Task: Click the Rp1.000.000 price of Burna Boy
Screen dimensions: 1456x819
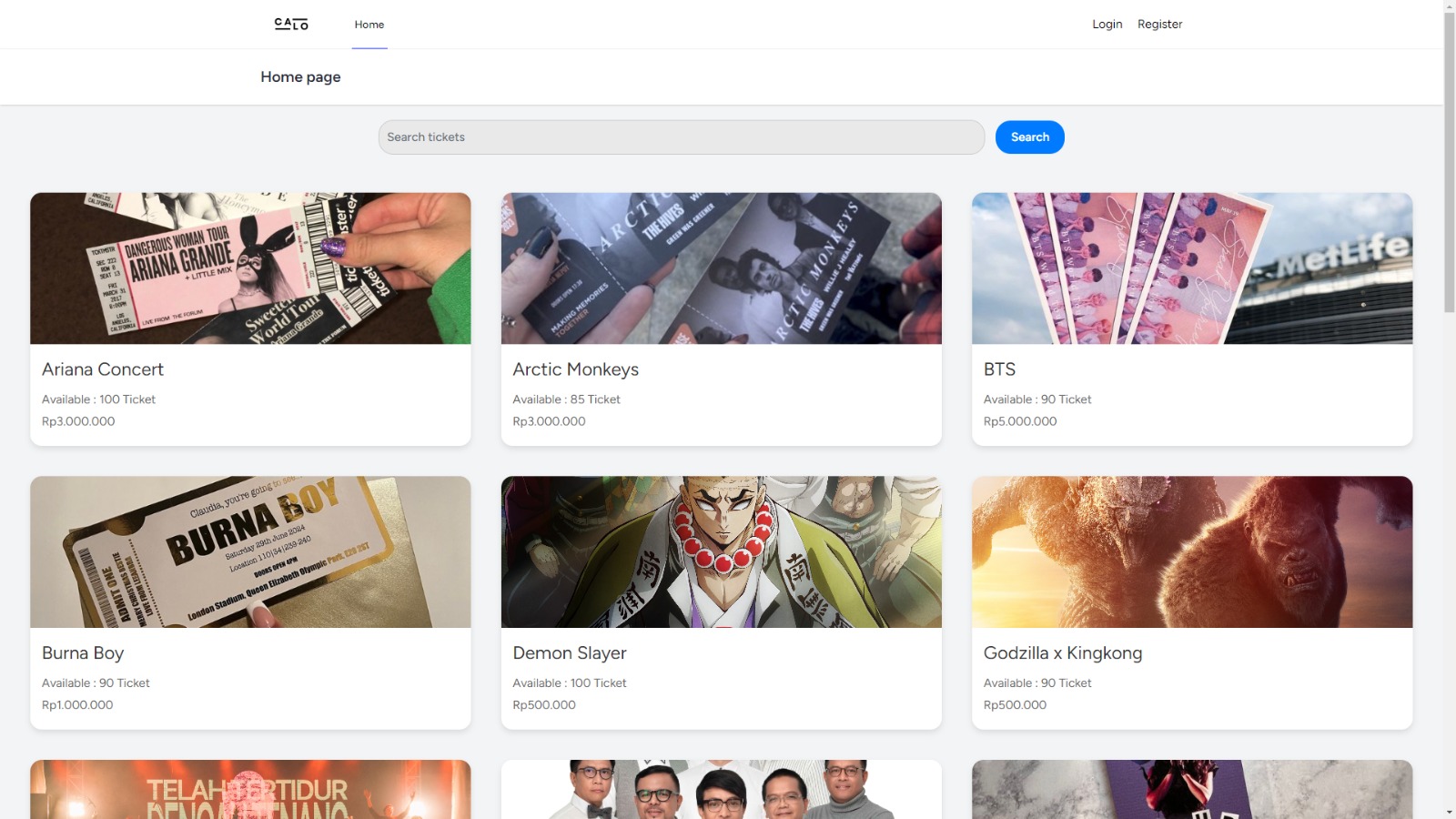Action: tap(77, 705)
